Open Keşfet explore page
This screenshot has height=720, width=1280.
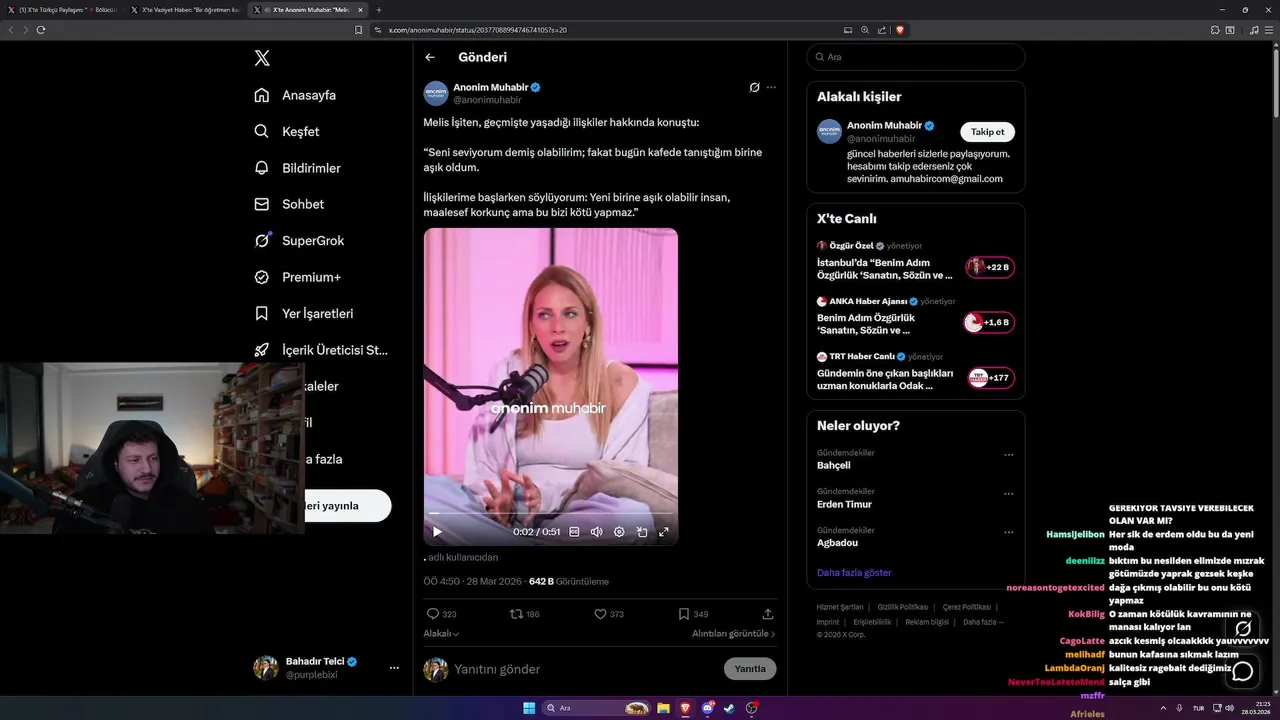pos(287,131)
